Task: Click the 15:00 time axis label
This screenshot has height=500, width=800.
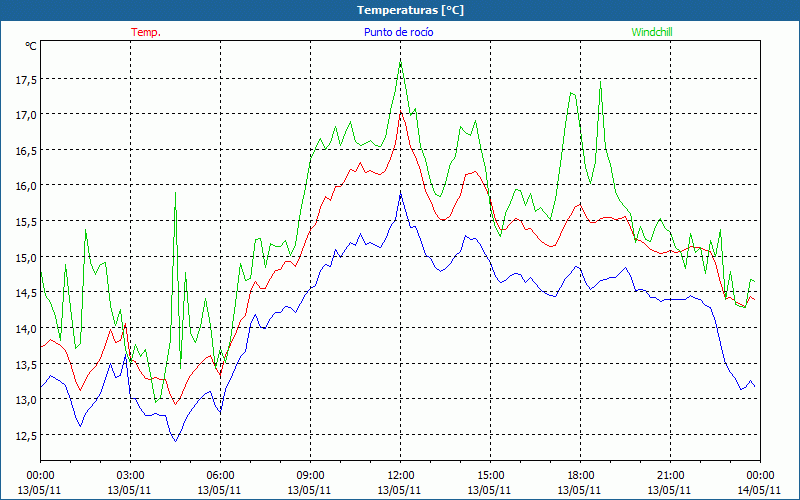Action: click(490, 476)
